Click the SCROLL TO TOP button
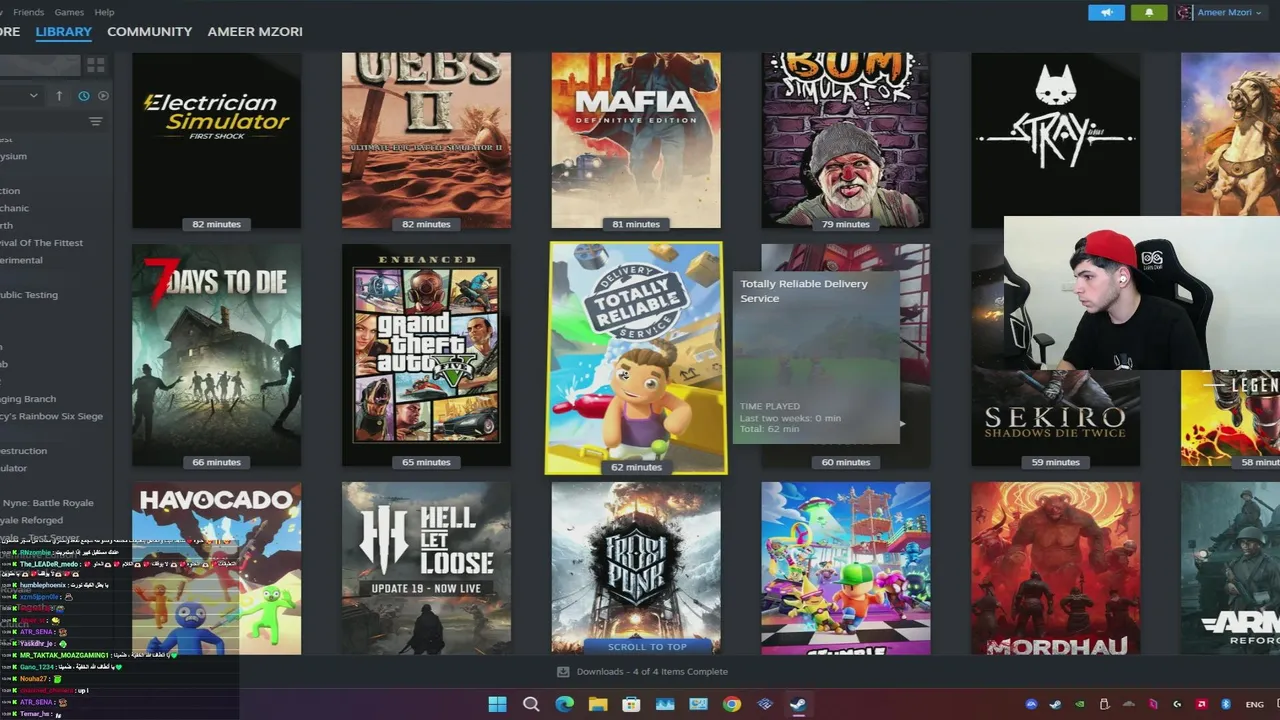The width and height of the screenshot is (1280, 720). click(648, 647)
